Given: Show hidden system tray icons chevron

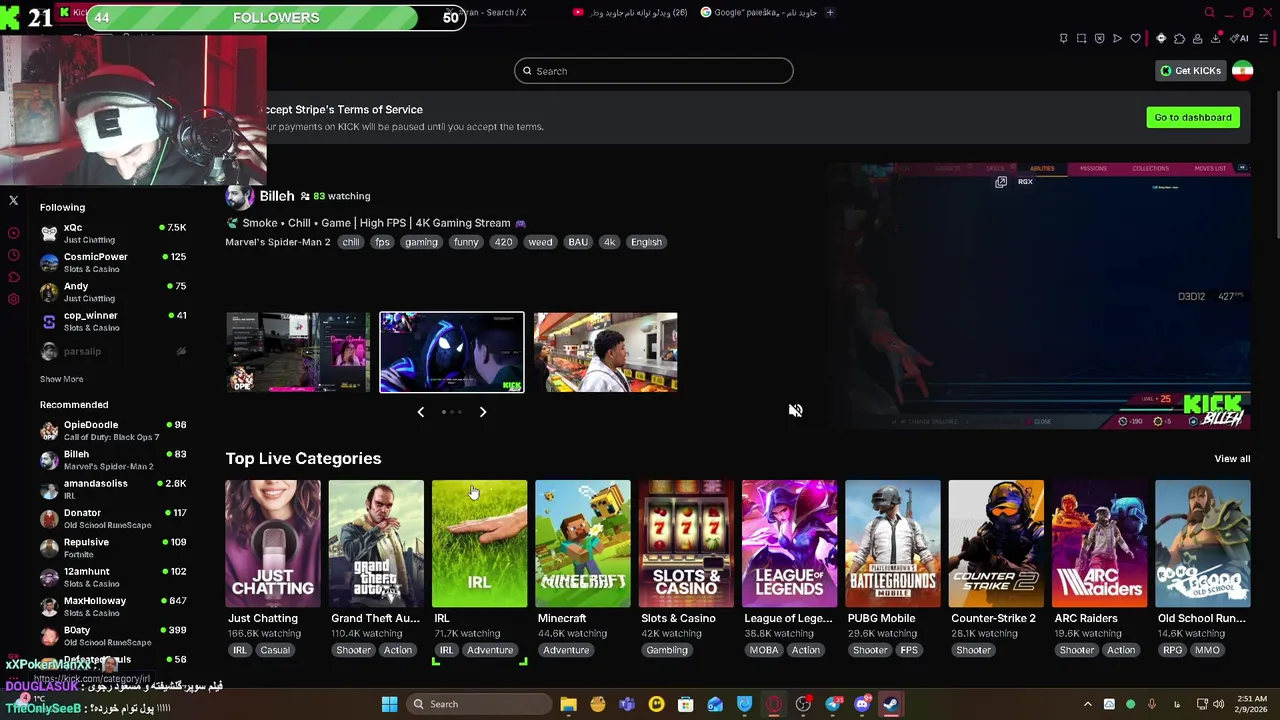Looking at the screenshot, I should 1087,704.
